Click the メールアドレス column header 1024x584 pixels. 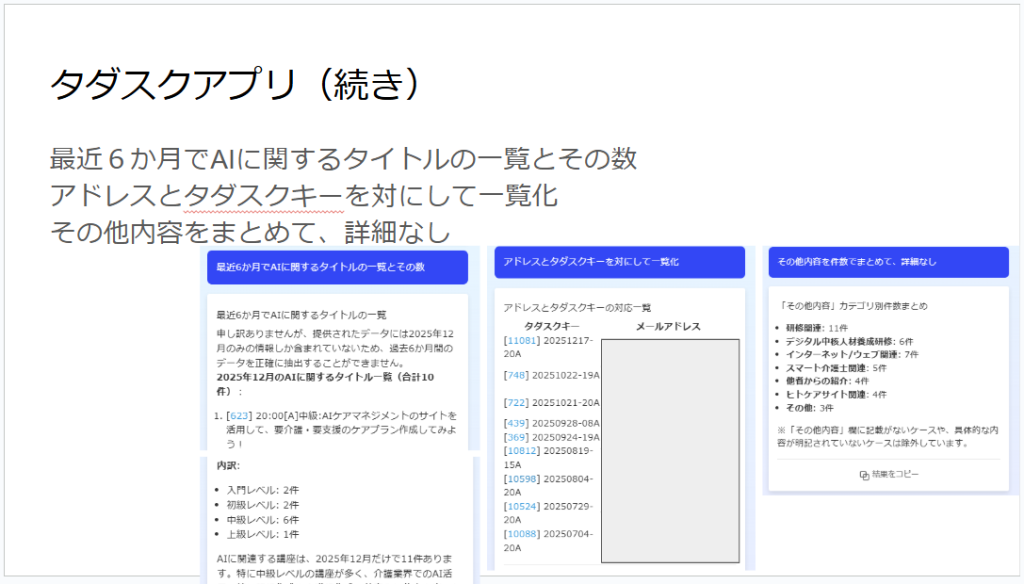668,326
